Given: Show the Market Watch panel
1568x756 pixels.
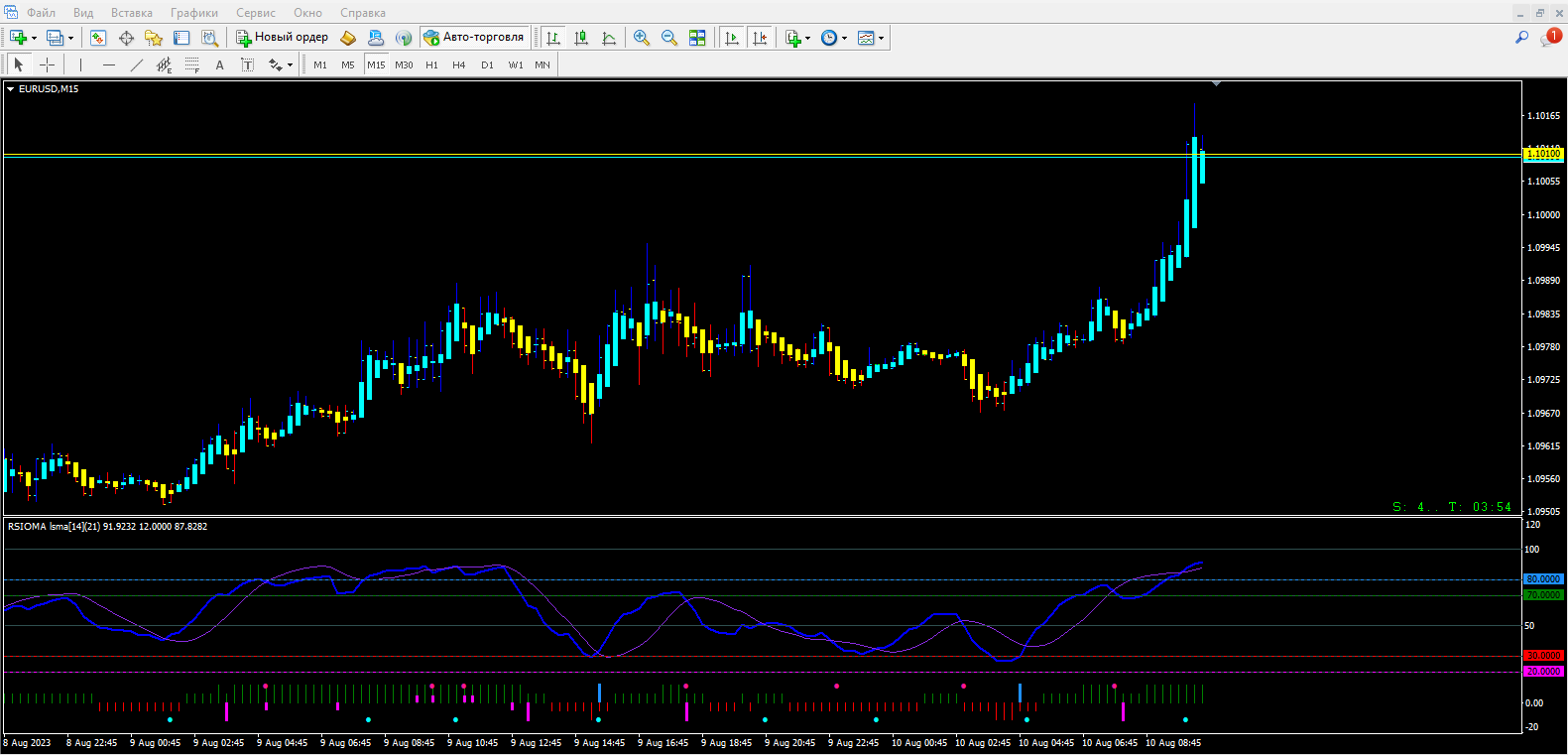Looking at the screenshot, I should tap(98, 38).
